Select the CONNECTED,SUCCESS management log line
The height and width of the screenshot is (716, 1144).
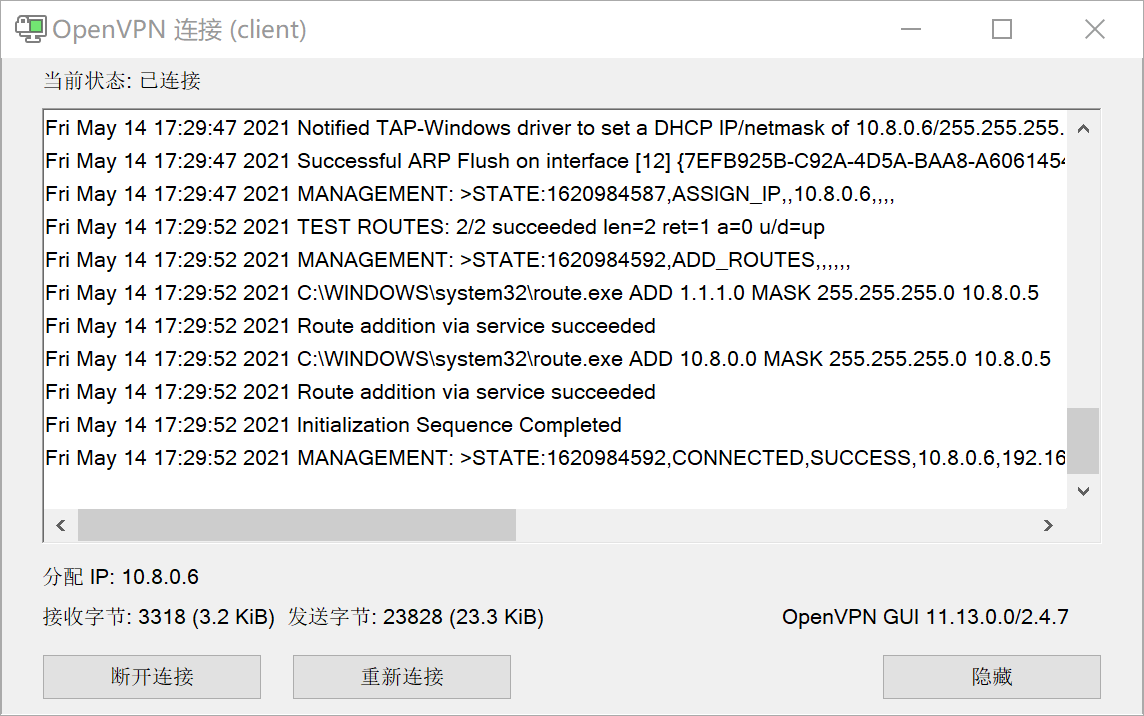click(x=555, y=458)
